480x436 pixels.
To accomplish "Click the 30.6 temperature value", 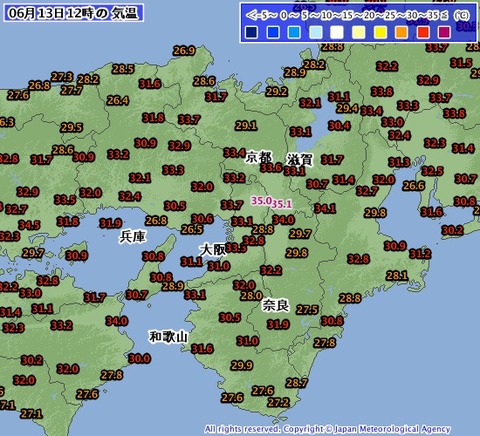I will [202, 219].
